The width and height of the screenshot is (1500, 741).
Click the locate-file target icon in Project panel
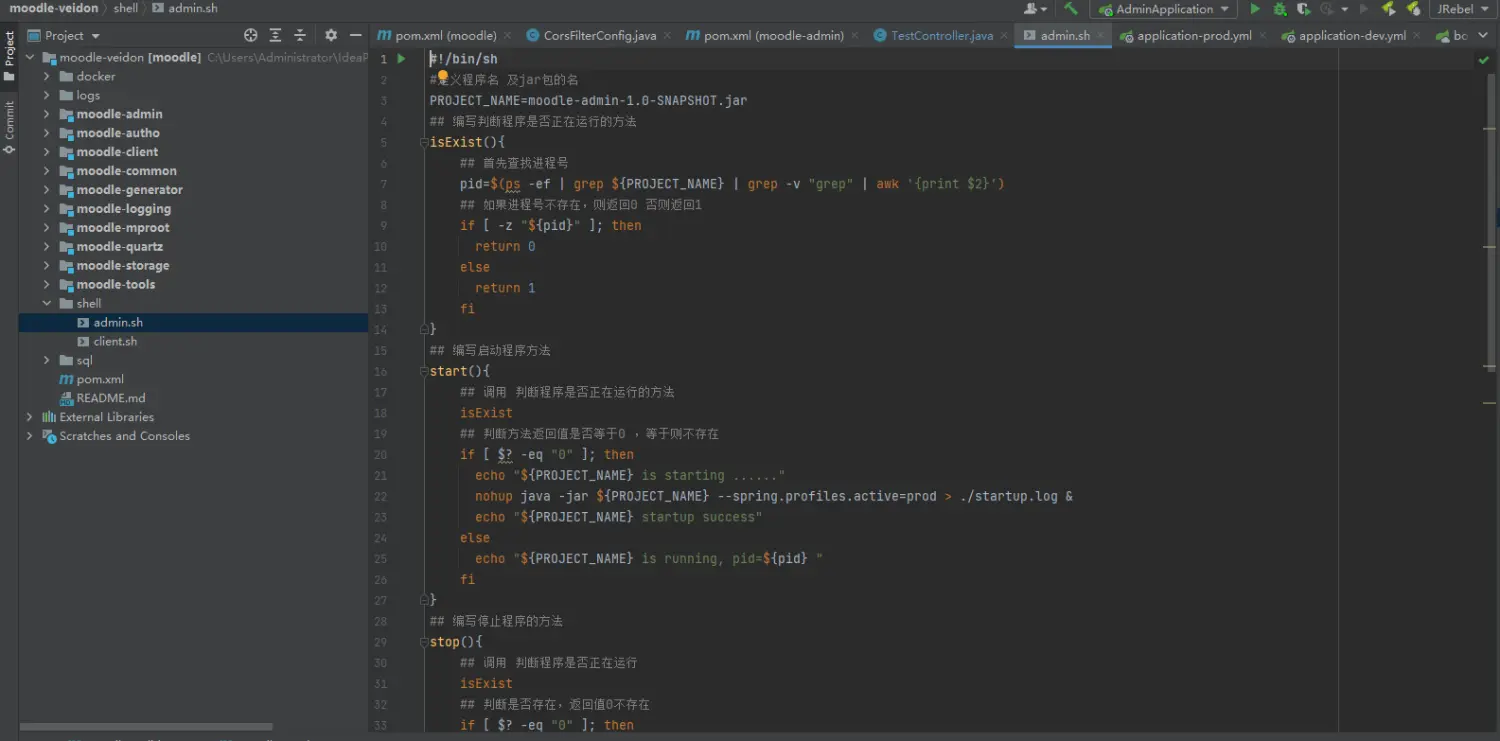tap(251, 35)
